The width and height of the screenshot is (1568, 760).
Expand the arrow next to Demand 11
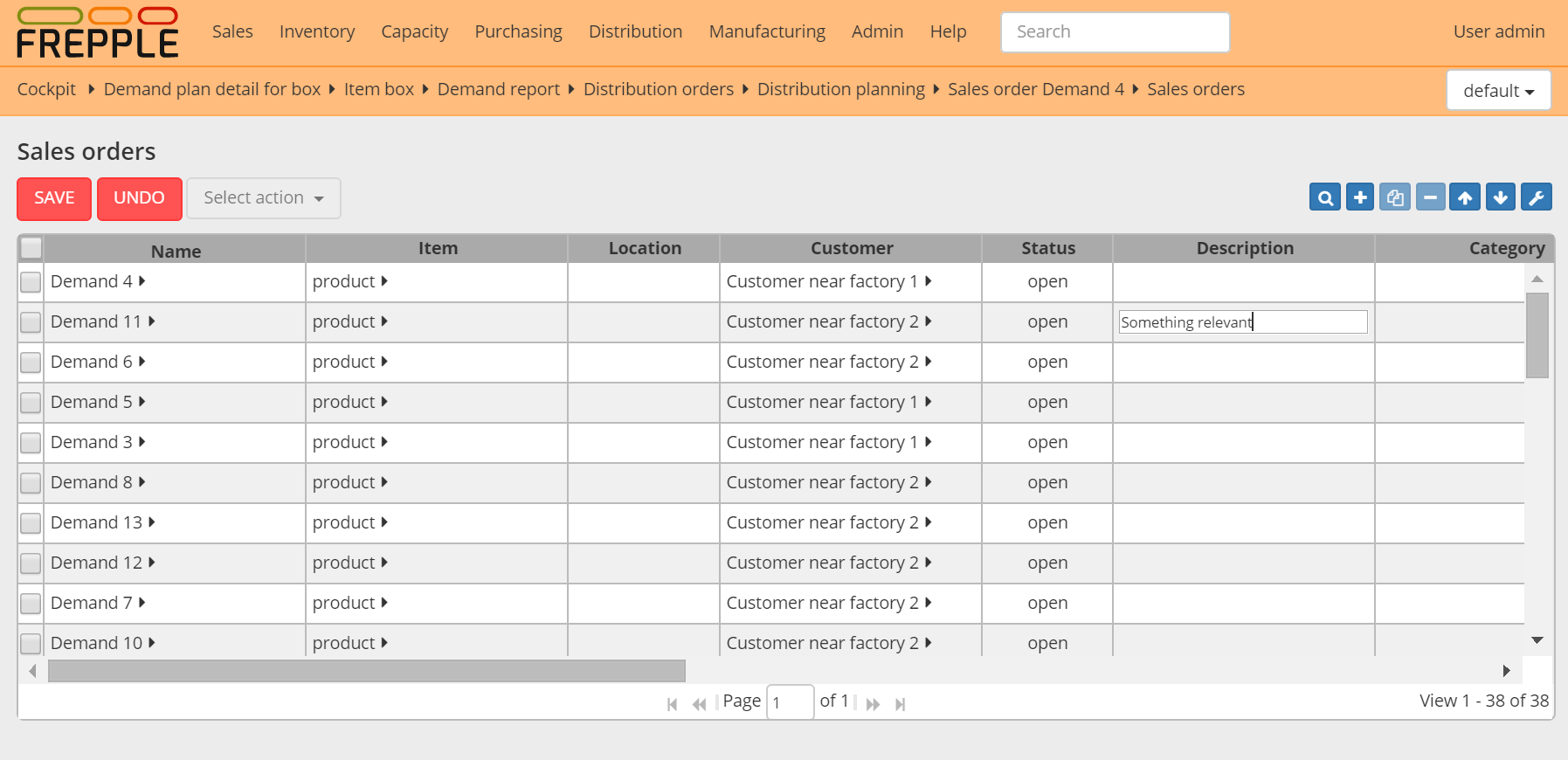[152, 321]
